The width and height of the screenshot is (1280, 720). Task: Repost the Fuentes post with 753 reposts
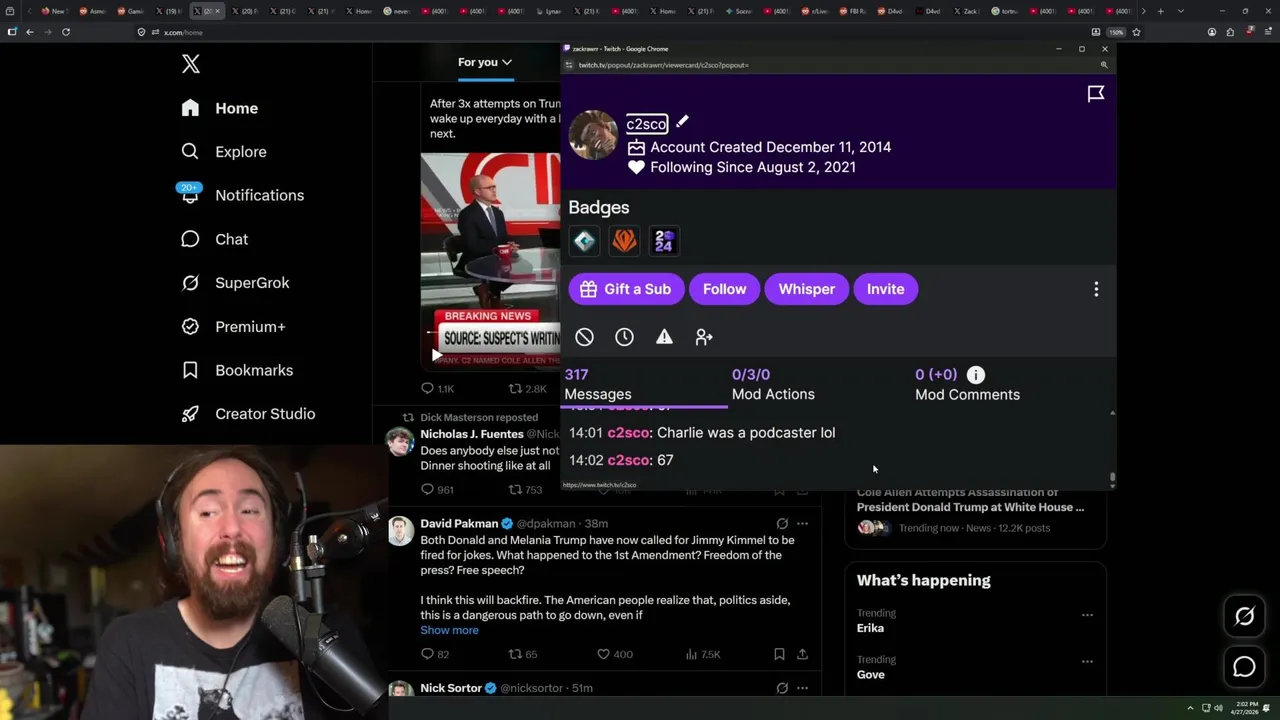click(526, 489)
